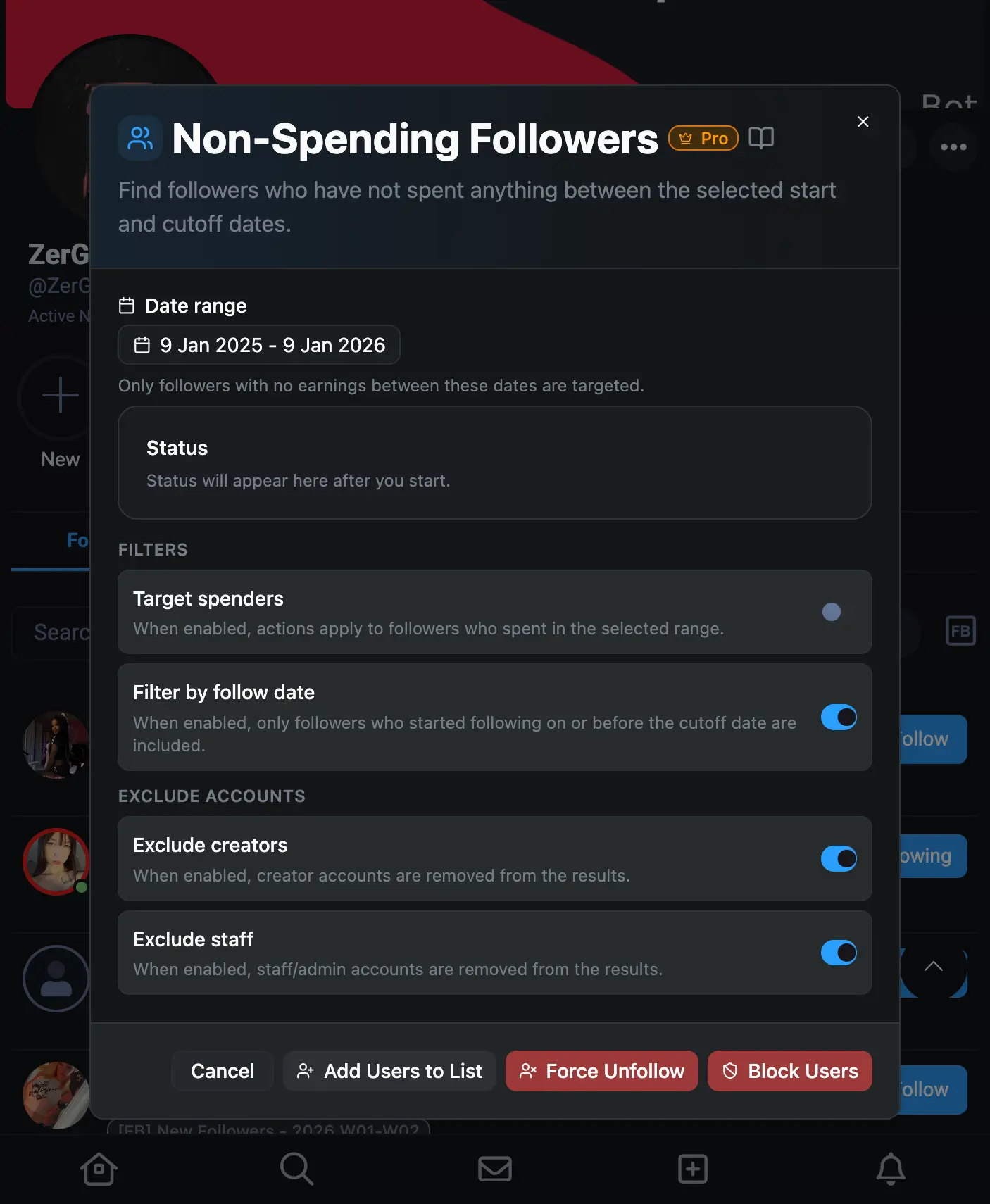The height and width of the screenshot is (1204, 990).
Task: Open Search from the bottom navigation bar
Action: click(296, 1169)
